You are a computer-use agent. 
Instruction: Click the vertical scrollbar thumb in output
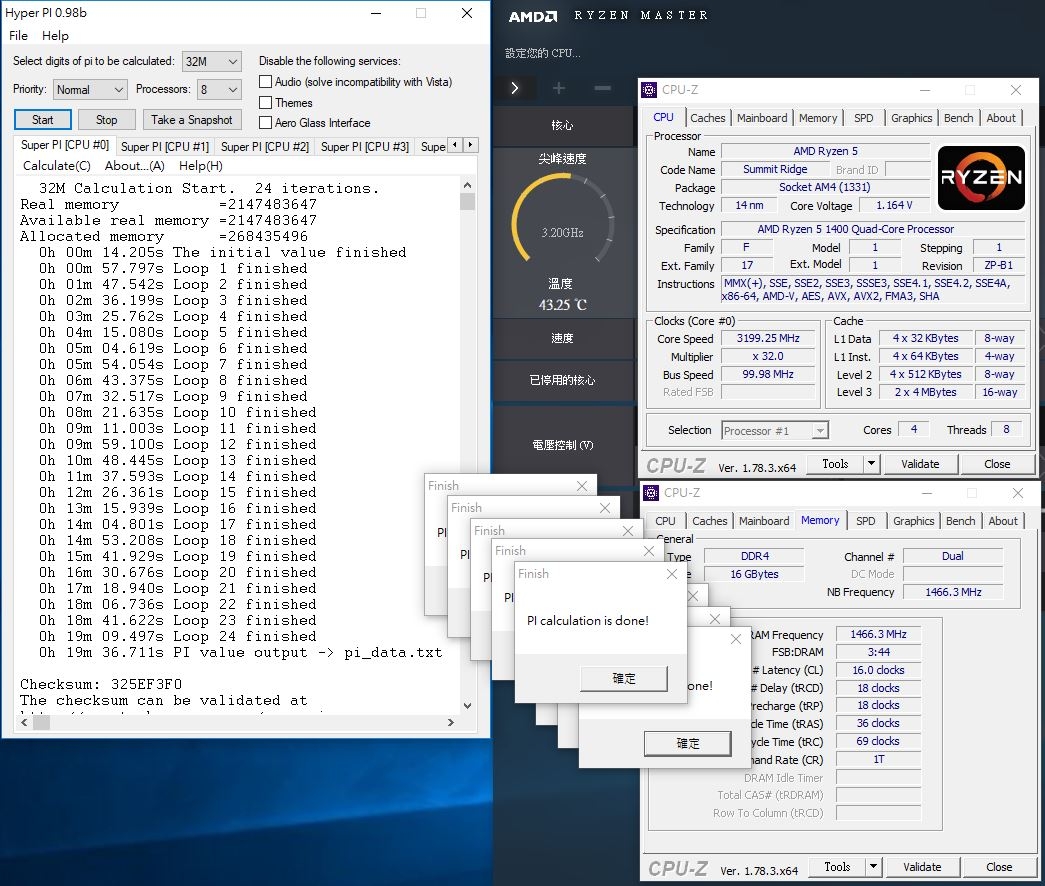coord(467,201)
